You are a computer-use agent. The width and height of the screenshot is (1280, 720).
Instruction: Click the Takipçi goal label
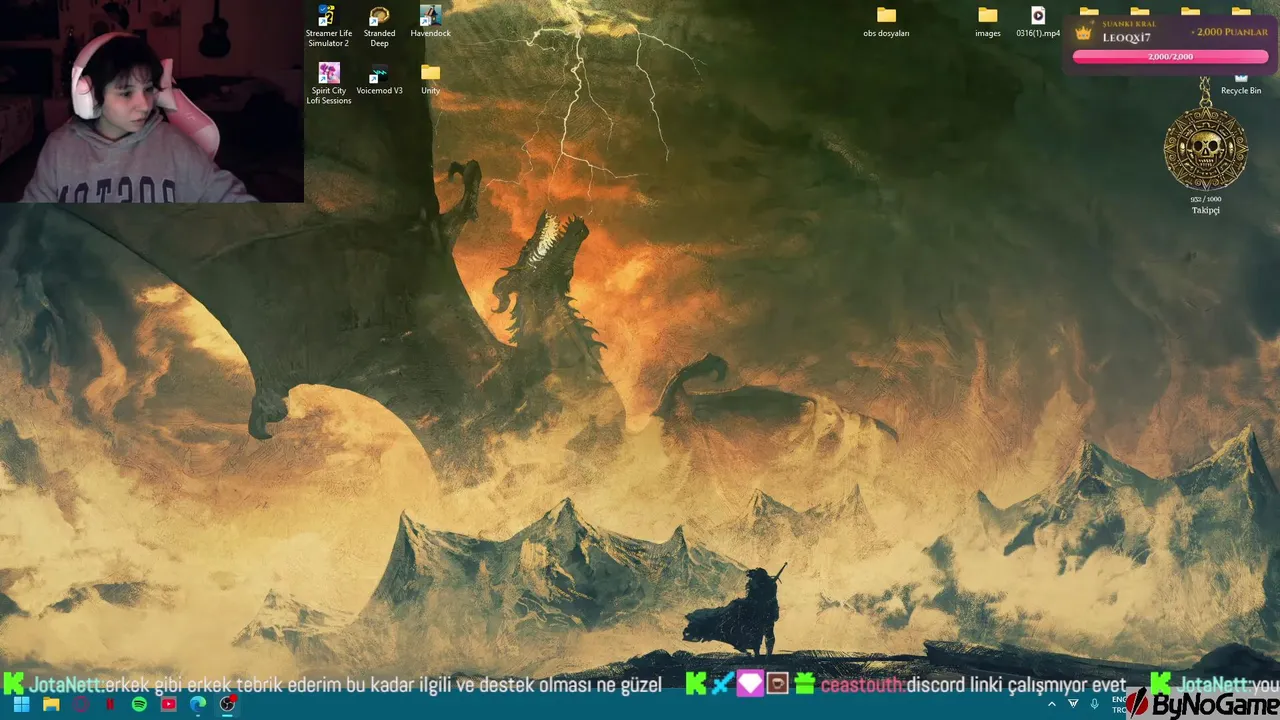click(x=1205, y=210)
